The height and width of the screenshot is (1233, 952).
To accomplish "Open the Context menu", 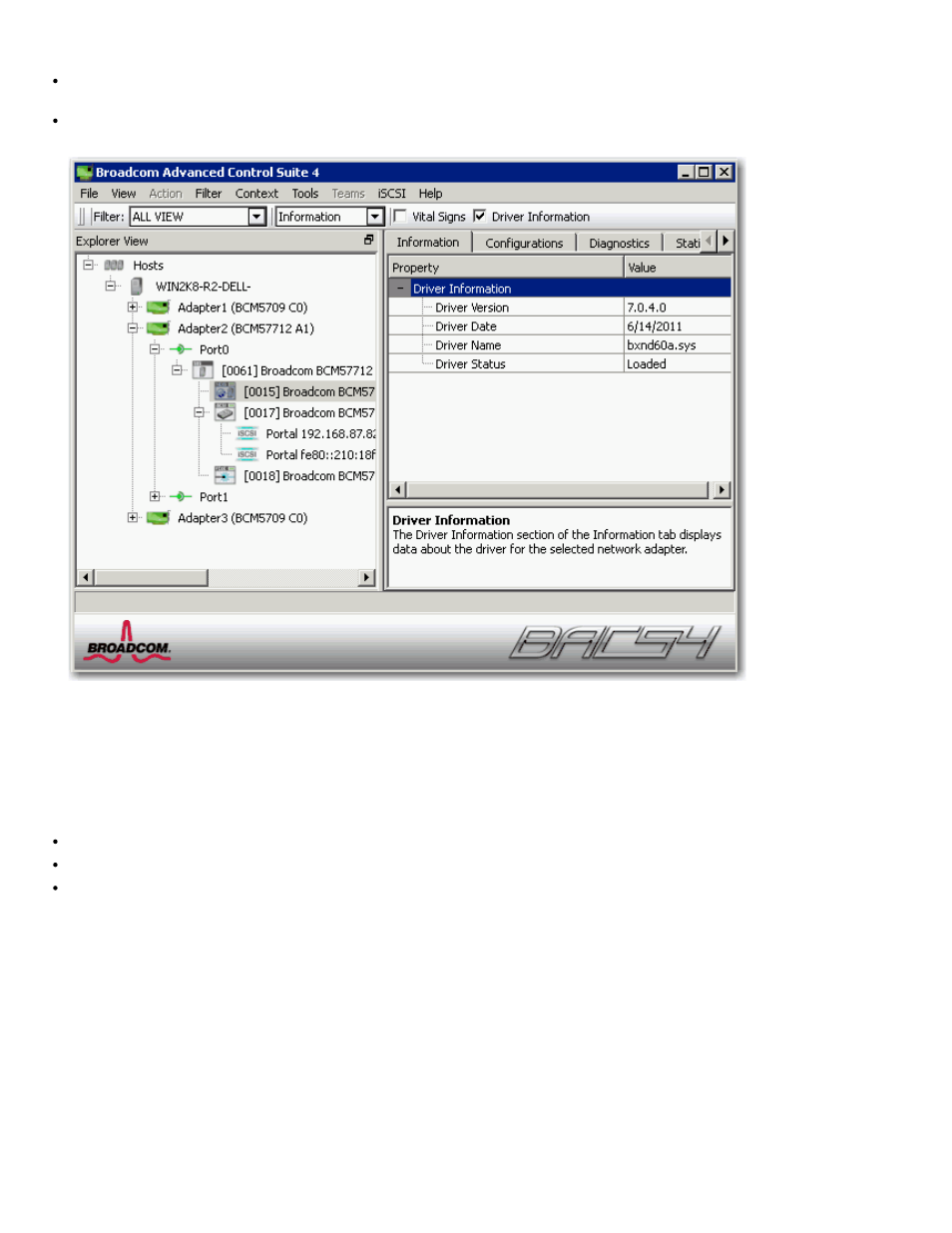I will click(x=256, y=194).
